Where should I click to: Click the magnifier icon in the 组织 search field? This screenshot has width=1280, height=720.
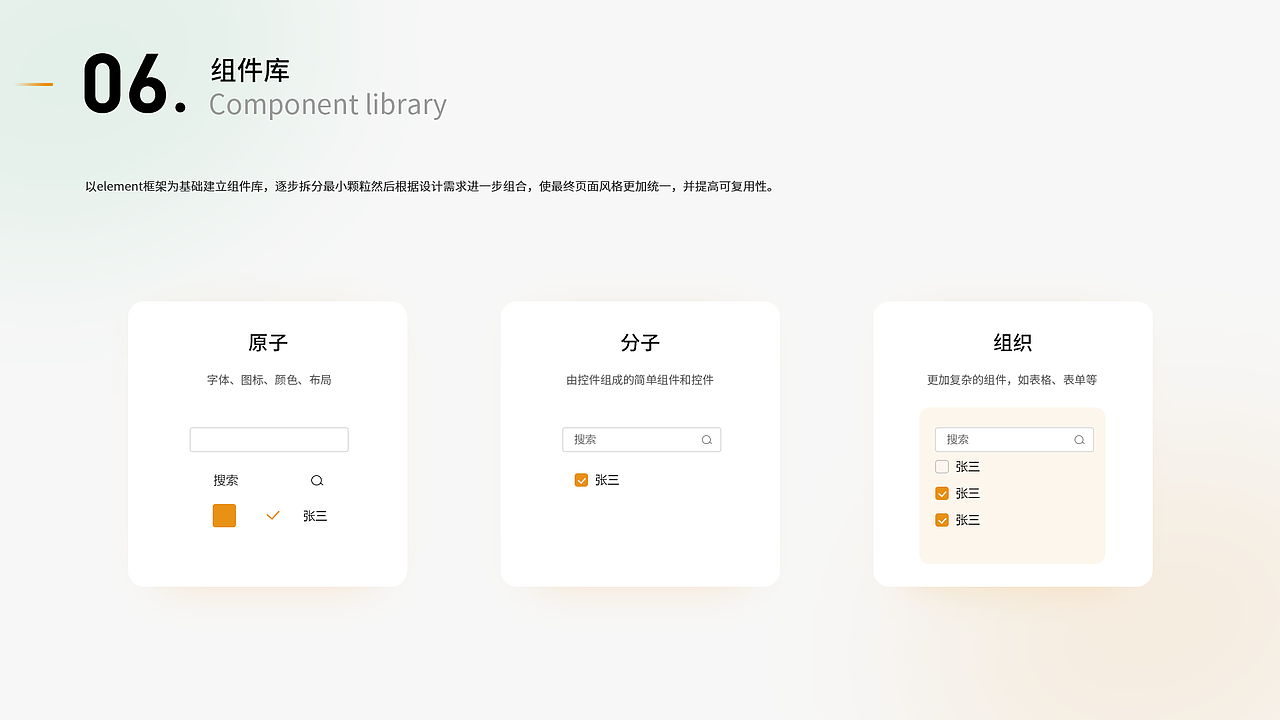(x=1079, y=439)
